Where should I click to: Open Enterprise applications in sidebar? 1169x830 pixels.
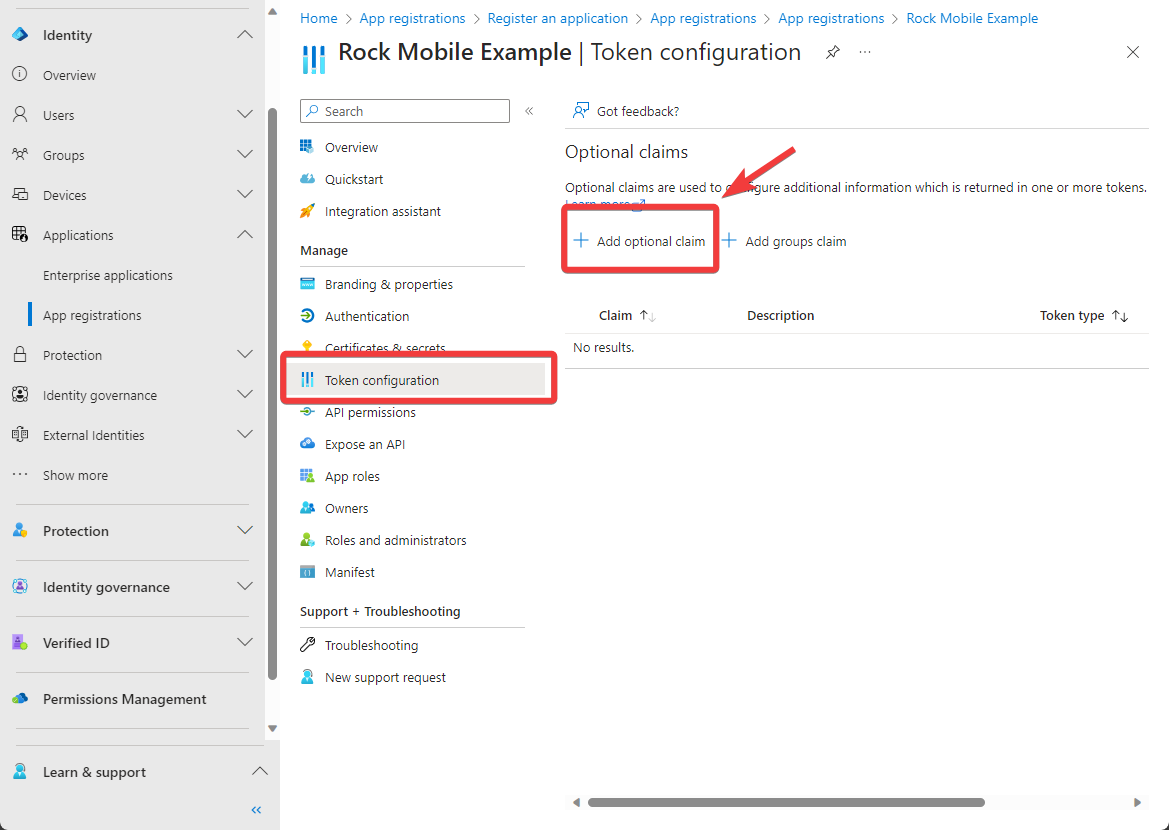(107, 275)
